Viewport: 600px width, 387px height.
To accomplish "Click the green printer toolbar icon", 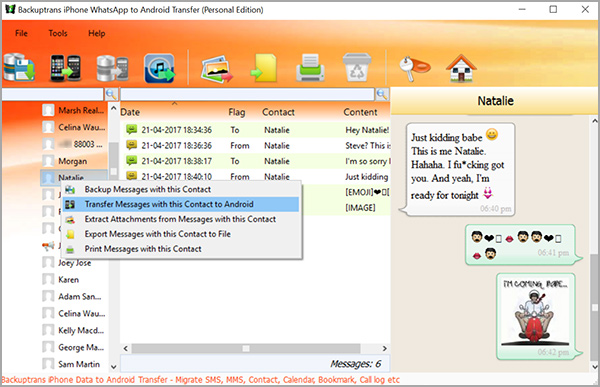I will (x=310, y=68).
